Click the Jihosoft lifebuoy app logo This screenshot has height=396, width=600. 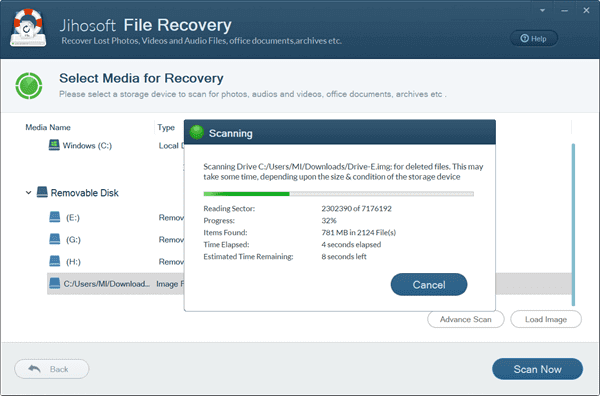point(28,28)
